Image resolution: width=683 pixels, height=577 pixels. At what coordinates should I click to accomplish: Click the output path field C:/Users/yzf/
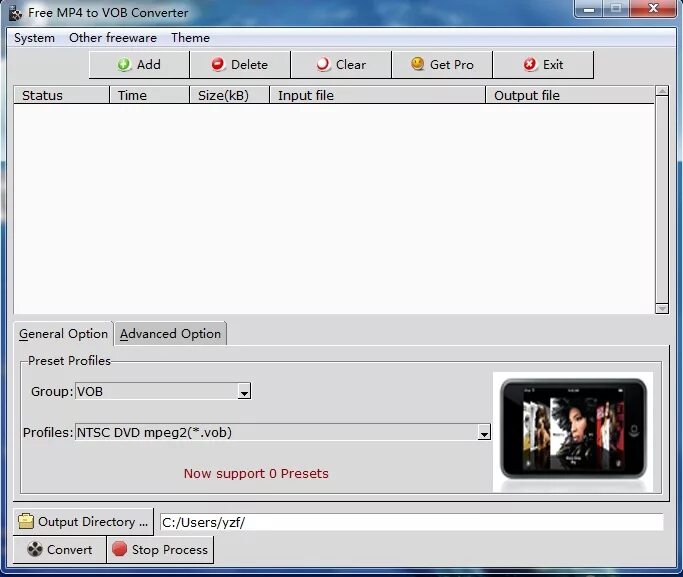coord(412,522)
